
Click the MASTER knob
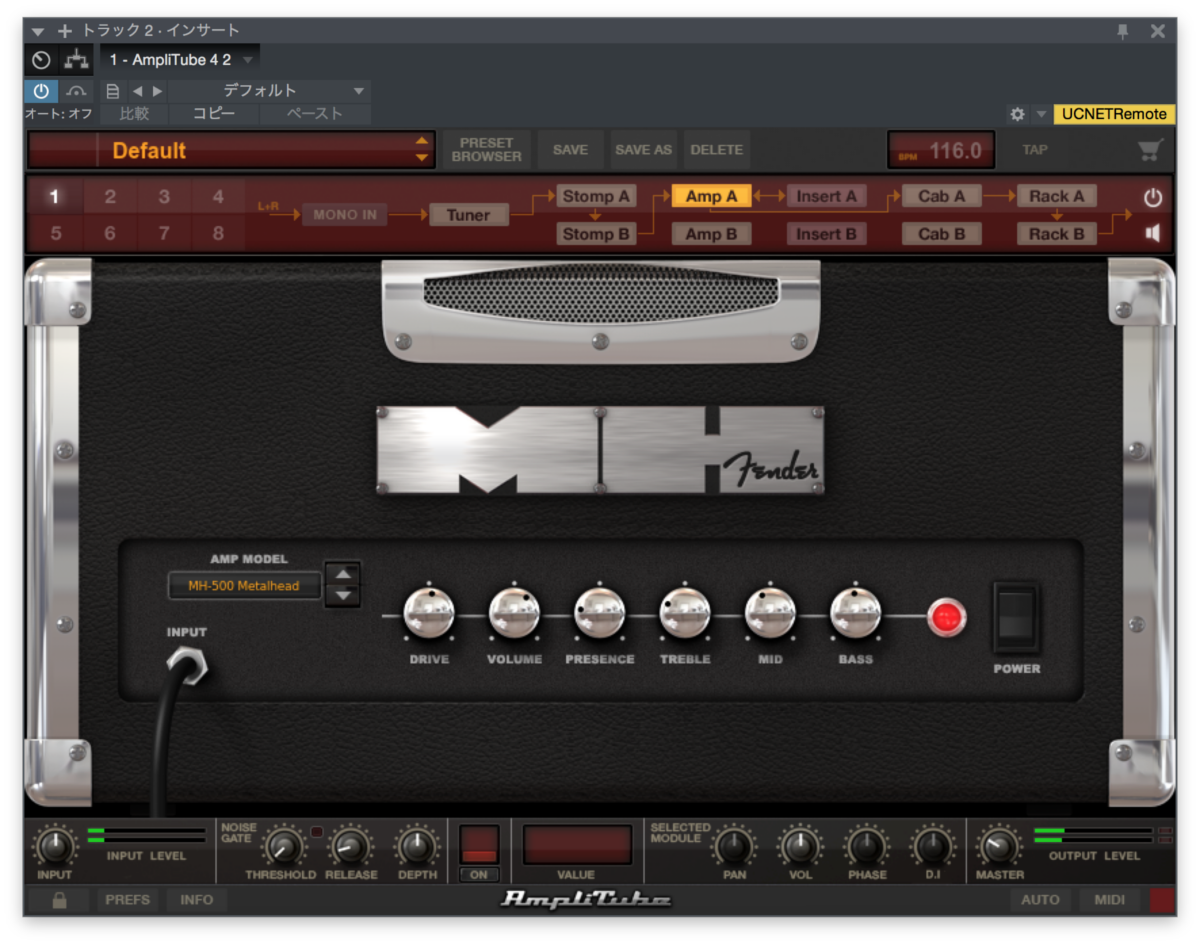(999, 847)
